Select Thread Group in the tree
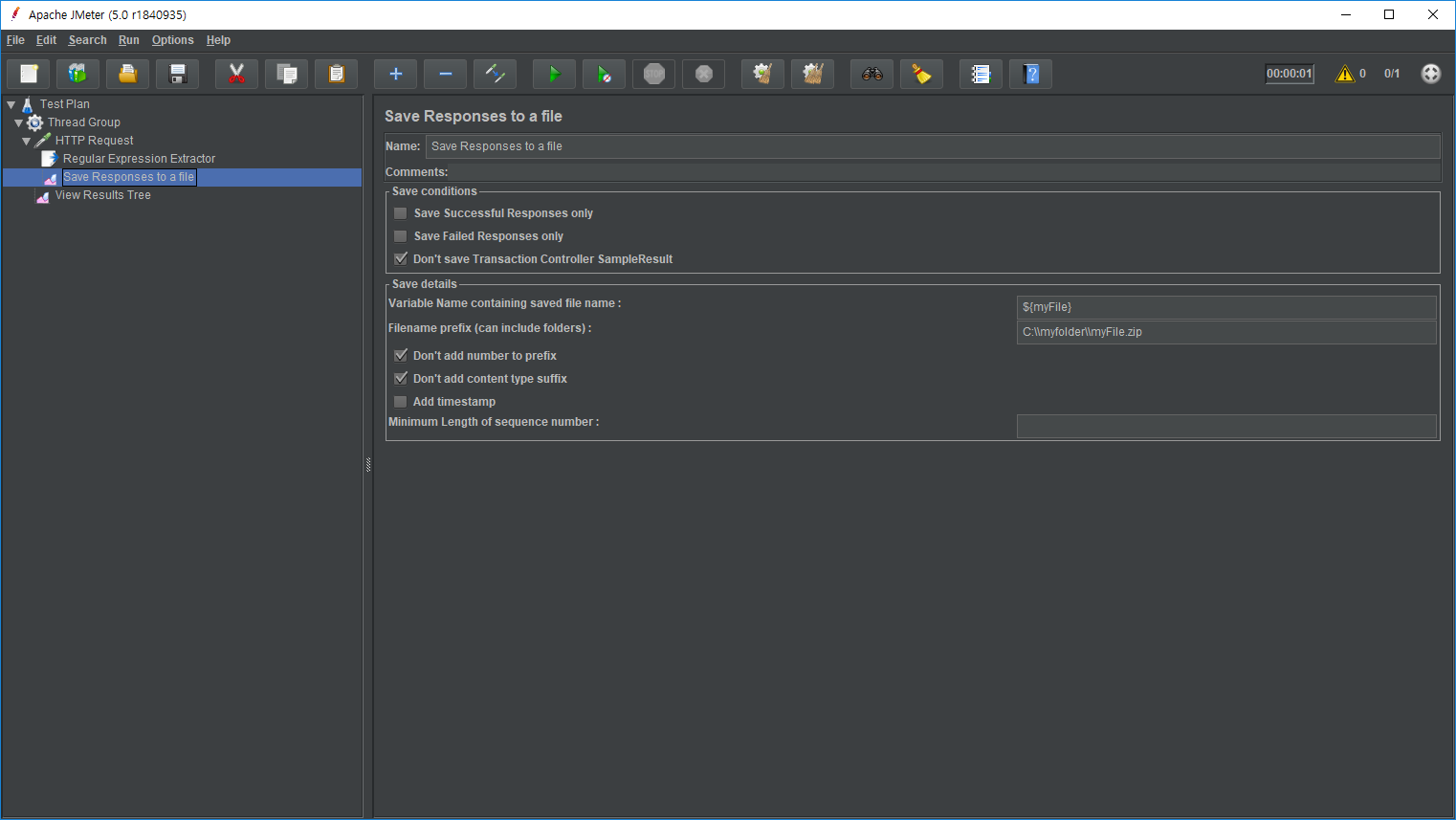1456x820 pixels. [x=84, y=122]
